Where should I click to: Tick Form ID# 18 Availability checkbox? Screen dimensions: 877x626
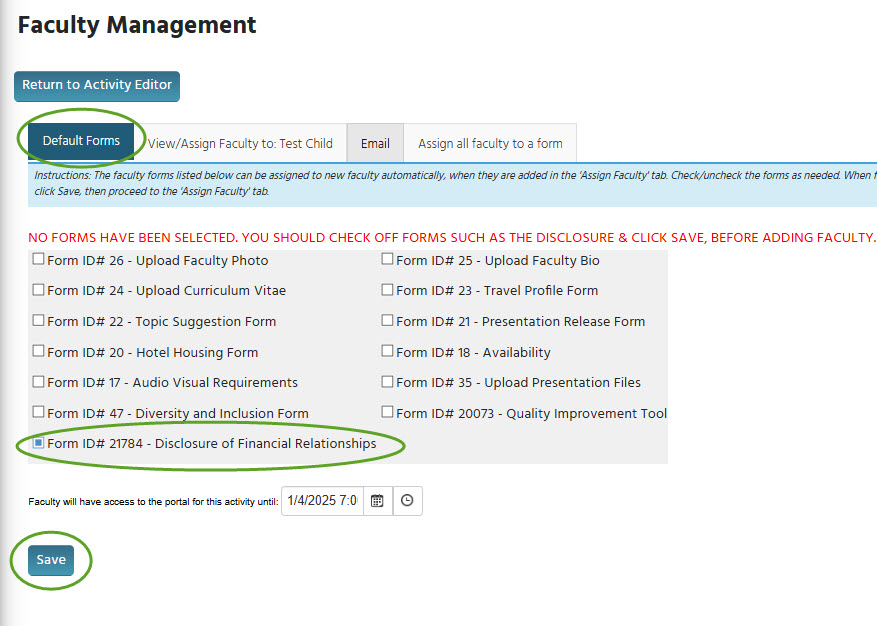click(387, 351)
